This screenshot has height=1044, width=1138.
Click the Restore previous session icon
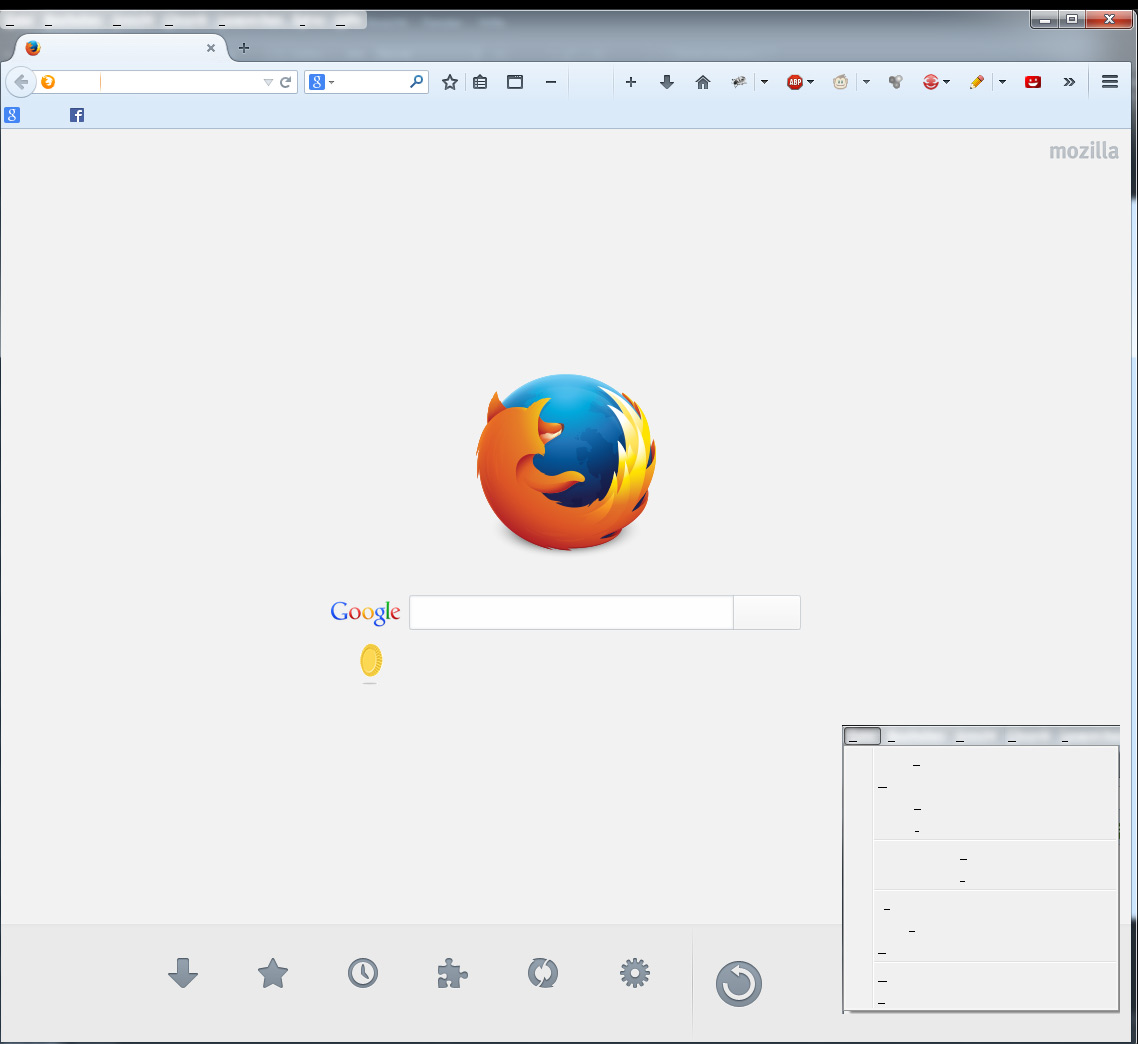pos(739,984)
